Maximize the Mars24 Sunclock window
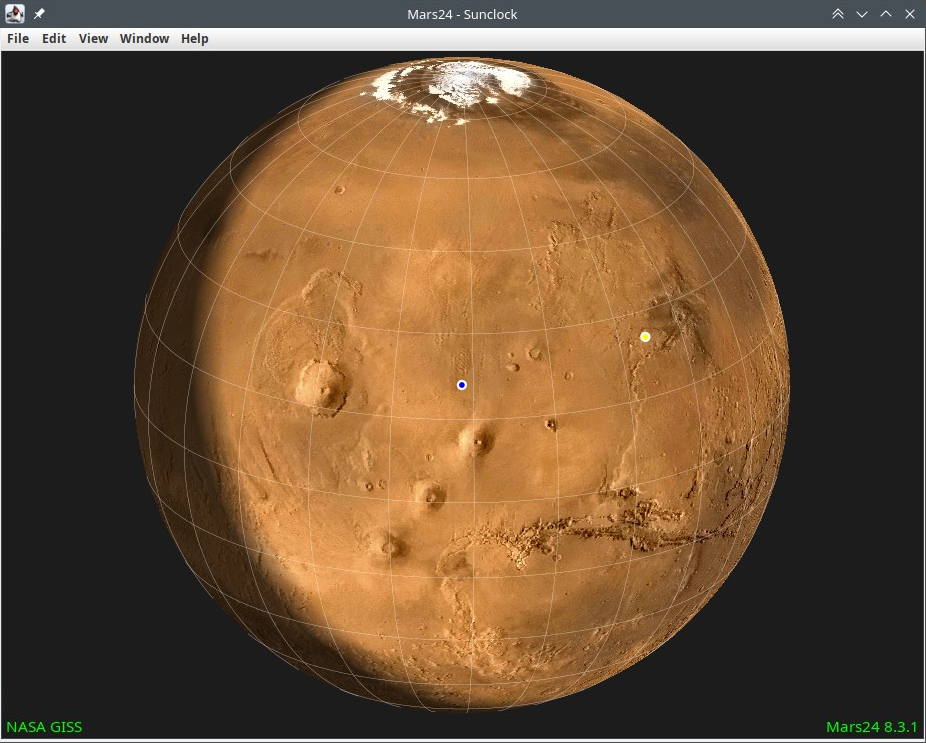 coord(886,14)
